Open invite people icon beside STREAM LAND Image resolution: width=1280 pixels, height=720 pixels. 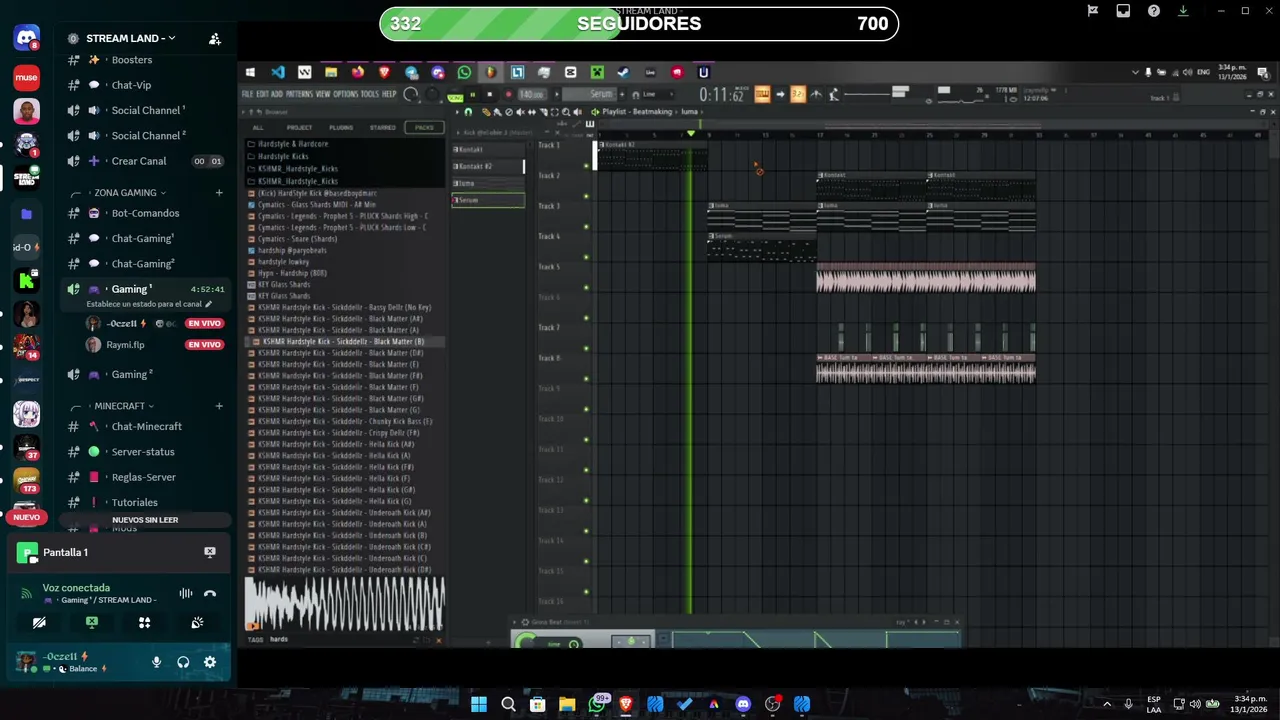[214, 39]
